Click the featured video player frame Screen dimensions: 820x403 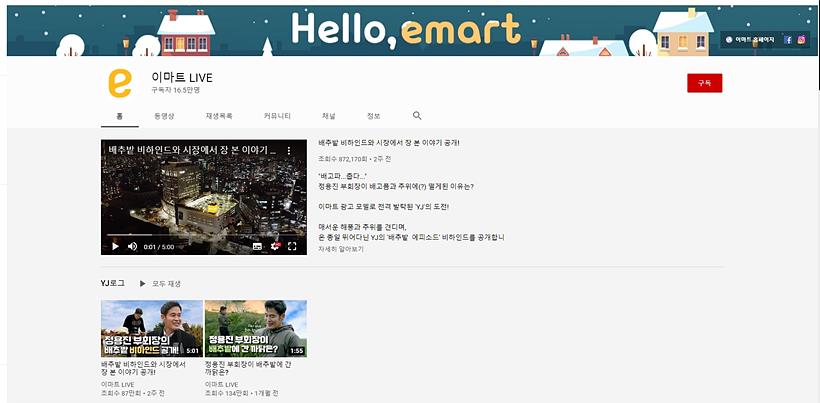(204, 197)
